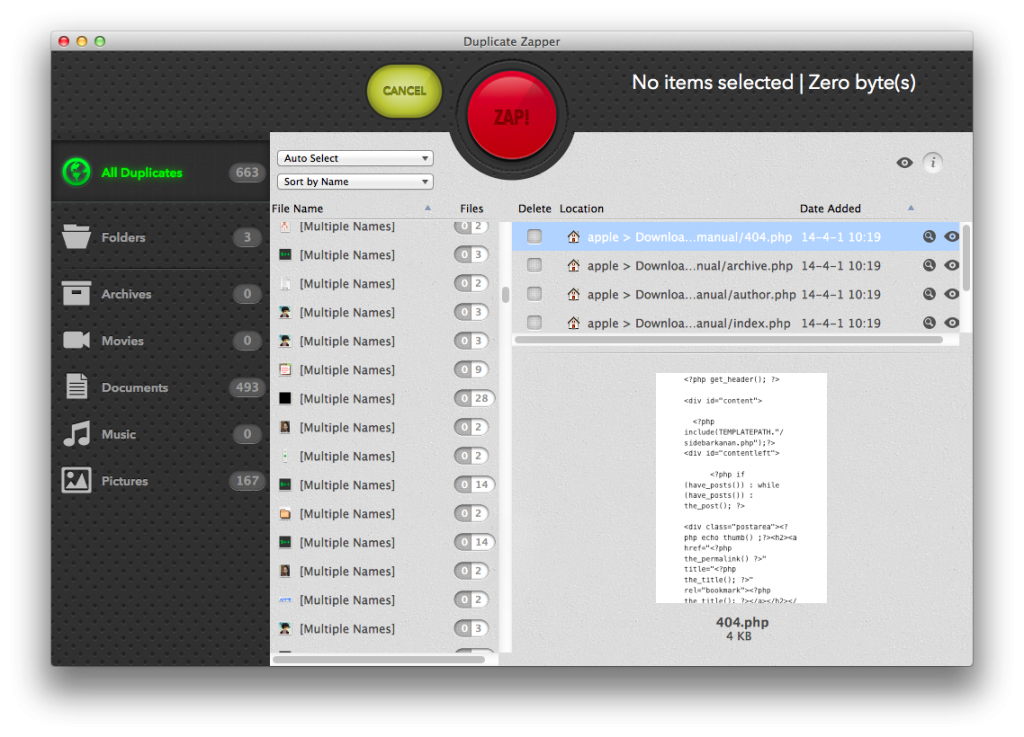Image resolution: width=1024 pixels, height=737 pixels.
Task: Open the Pictures sidebar icon
Action: 77,481
